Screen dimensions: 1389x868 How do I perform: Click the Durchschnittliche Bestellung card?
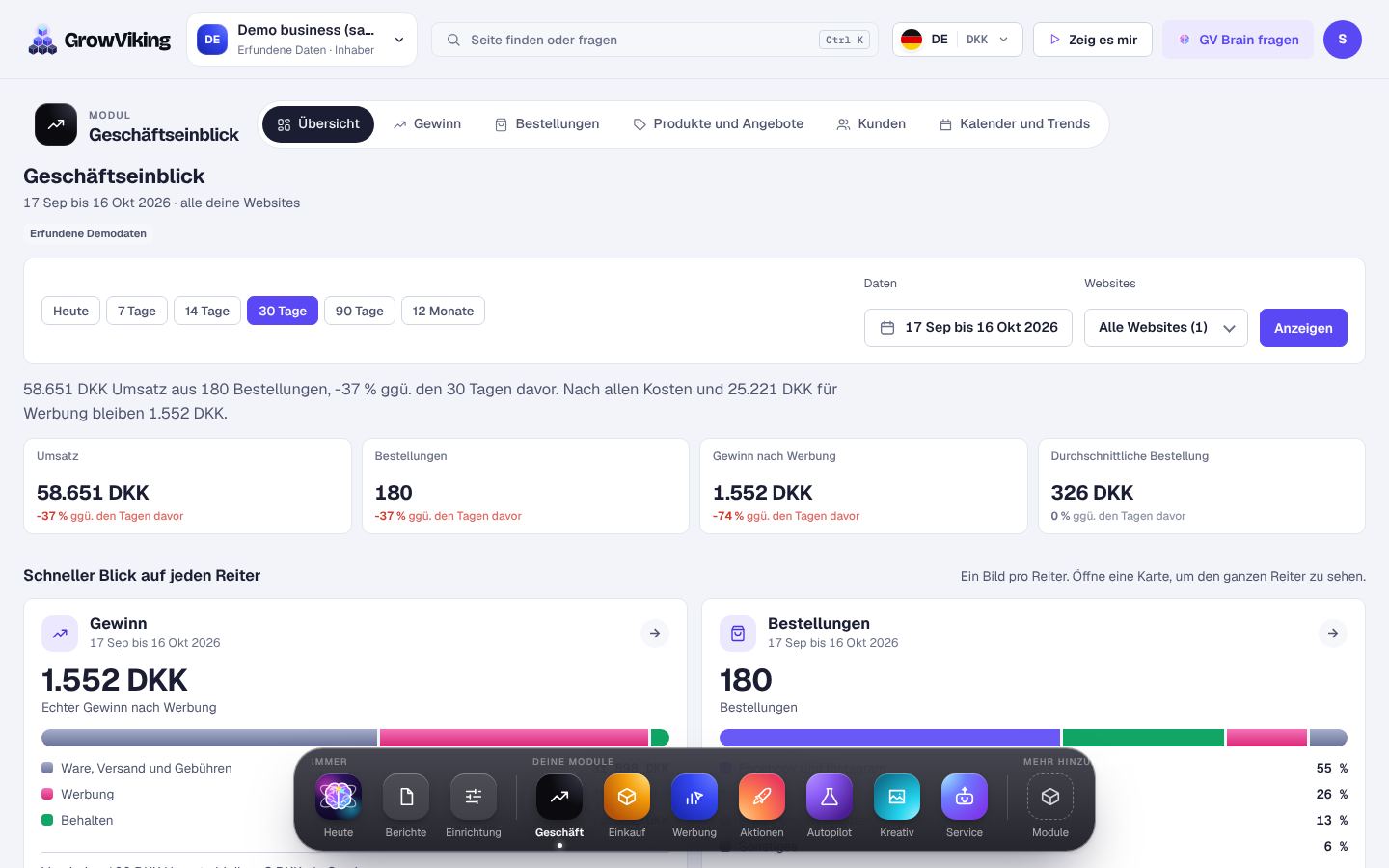1202,486
